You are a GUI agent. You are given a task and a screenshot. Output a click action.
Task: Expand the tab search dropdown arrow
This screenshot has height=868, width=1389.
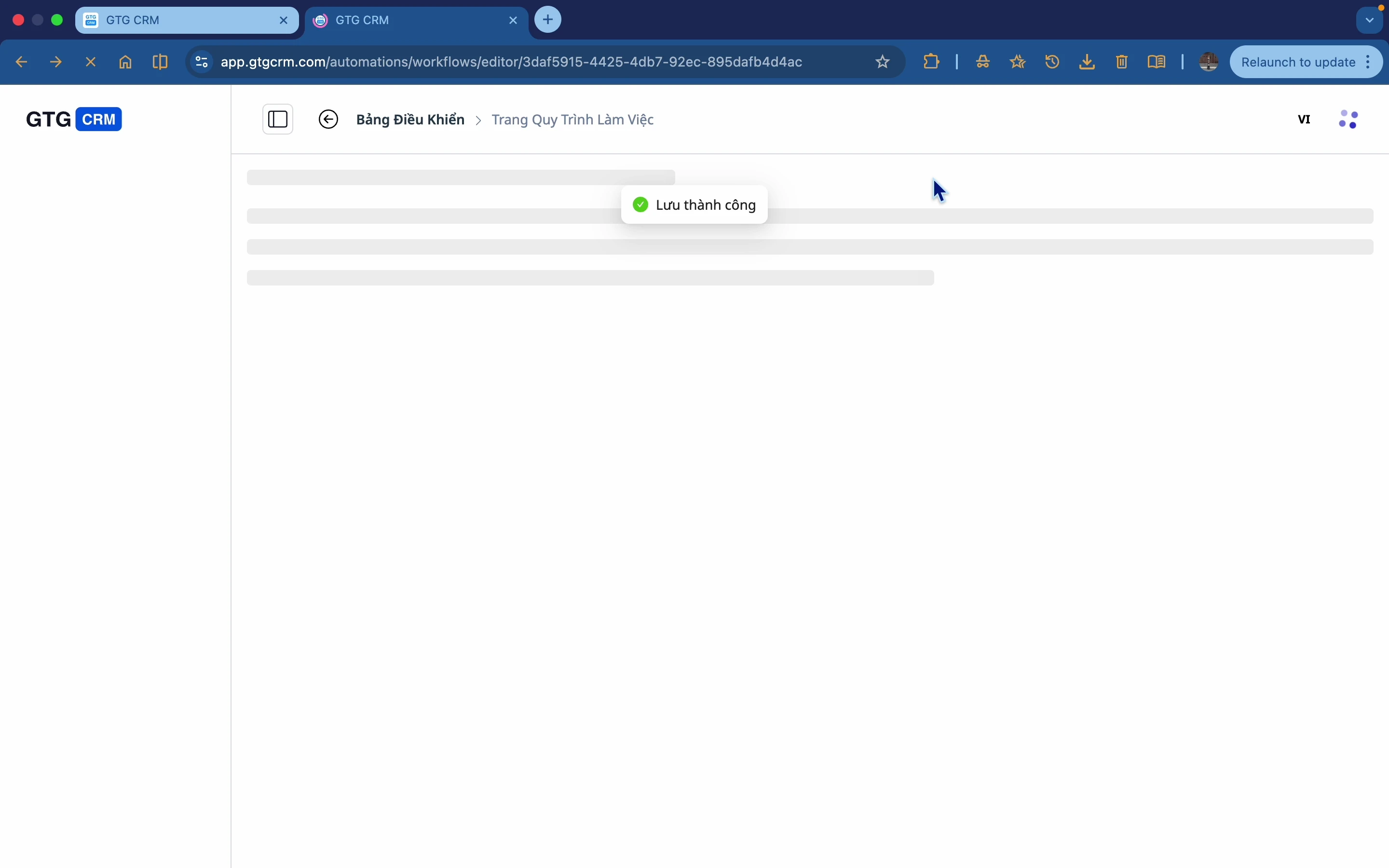point(1371,21)
